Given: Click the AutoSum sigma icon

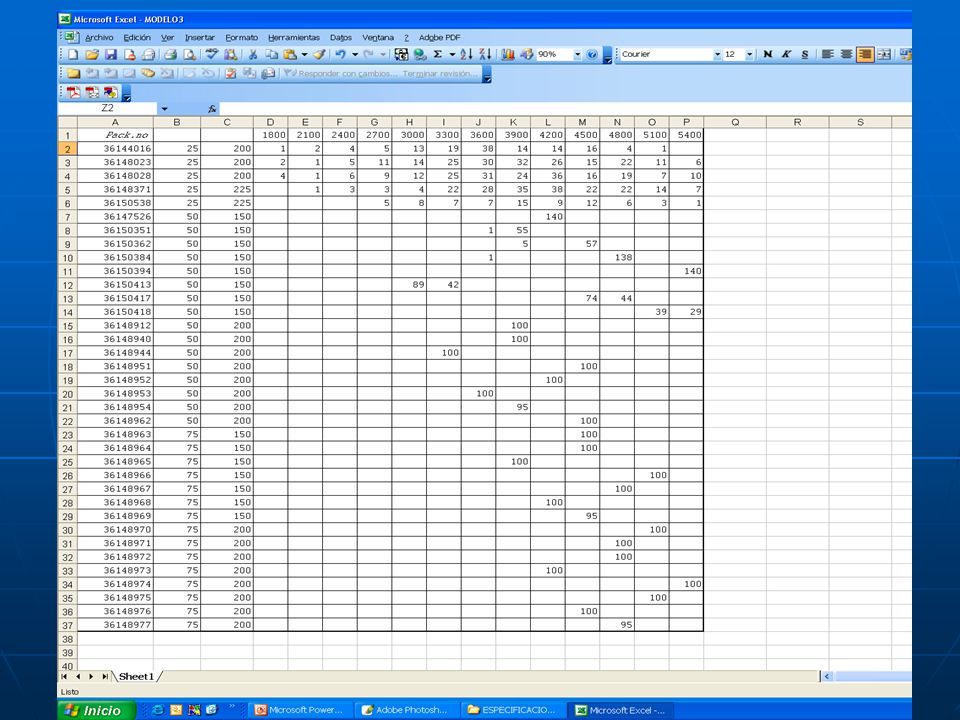Looking at the screenshot, I should pos(438,54).
